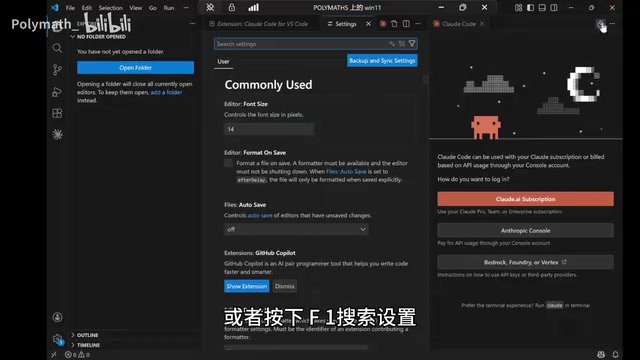640x360 pixels.
Task: Choose Anthropic Console login
Action: pos(525,231)
